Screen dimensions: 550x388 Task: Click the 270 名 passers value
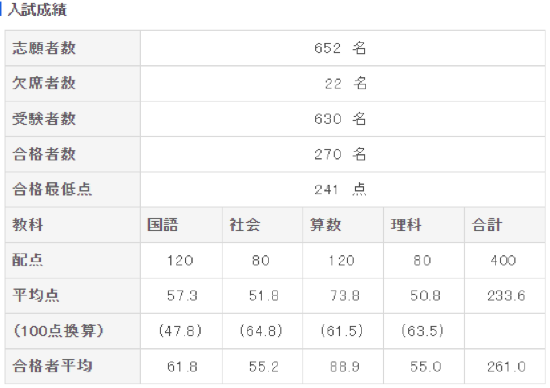pyautogui.click(x=340, y=154)
